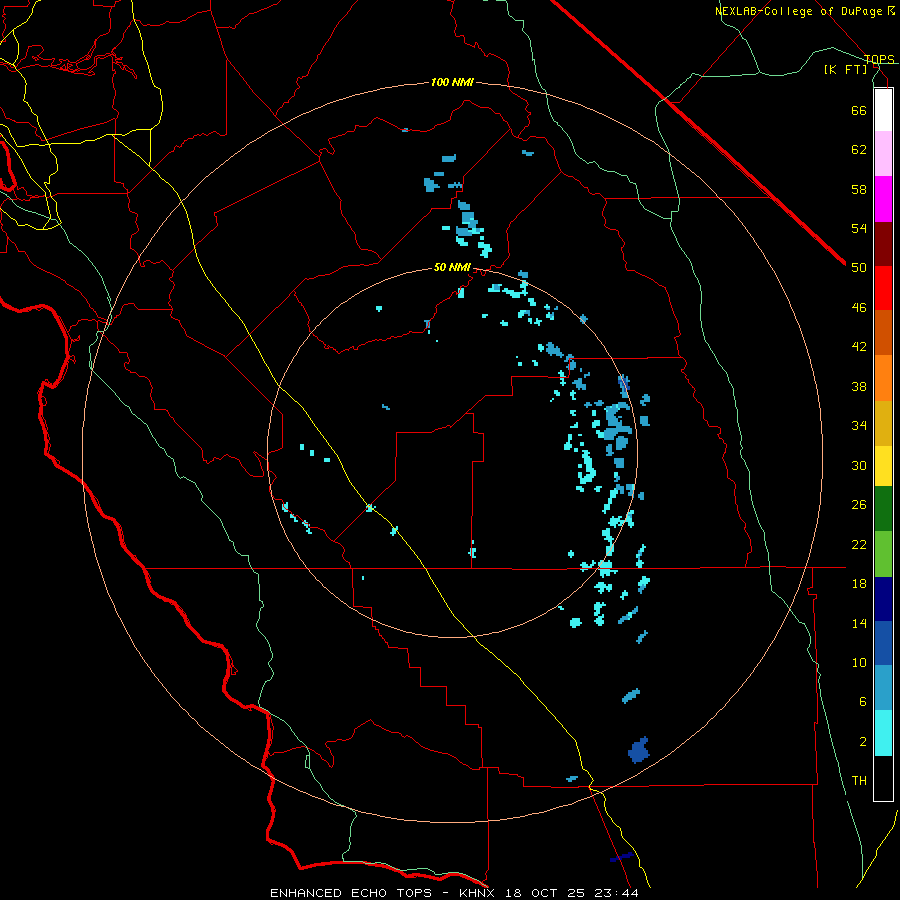Click the "14" legend value
The image size is (900, 900).
[x=859, y=624]
